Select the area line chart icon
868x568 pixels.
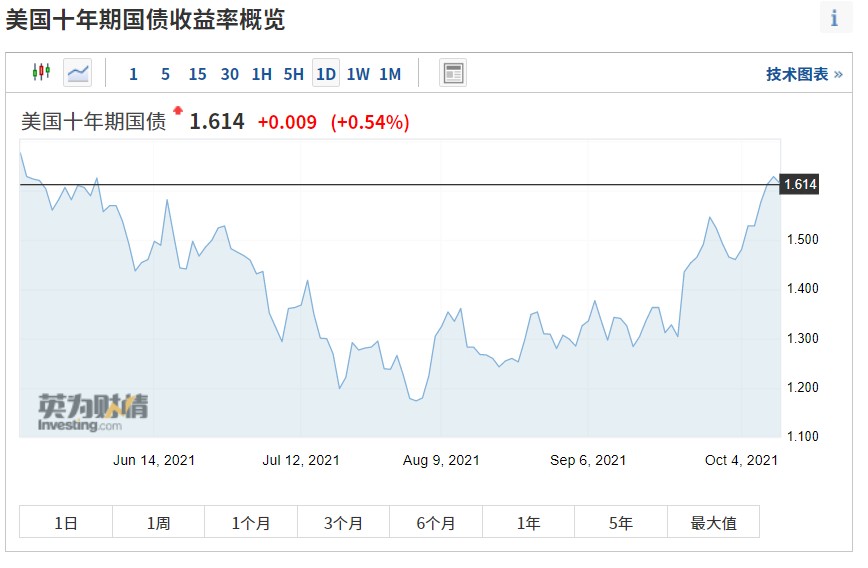[78, 73]
